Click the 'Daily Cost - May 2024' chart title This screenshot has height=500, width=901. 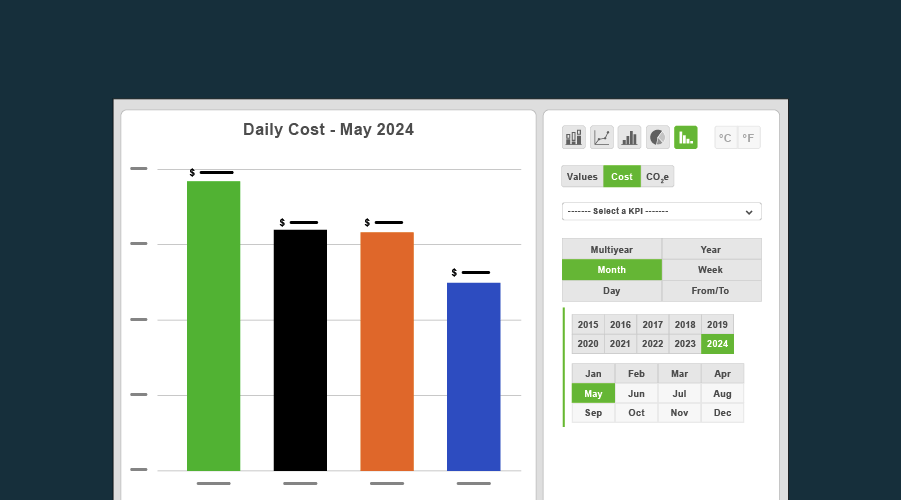pyautogui.click(x=328, y=129)
